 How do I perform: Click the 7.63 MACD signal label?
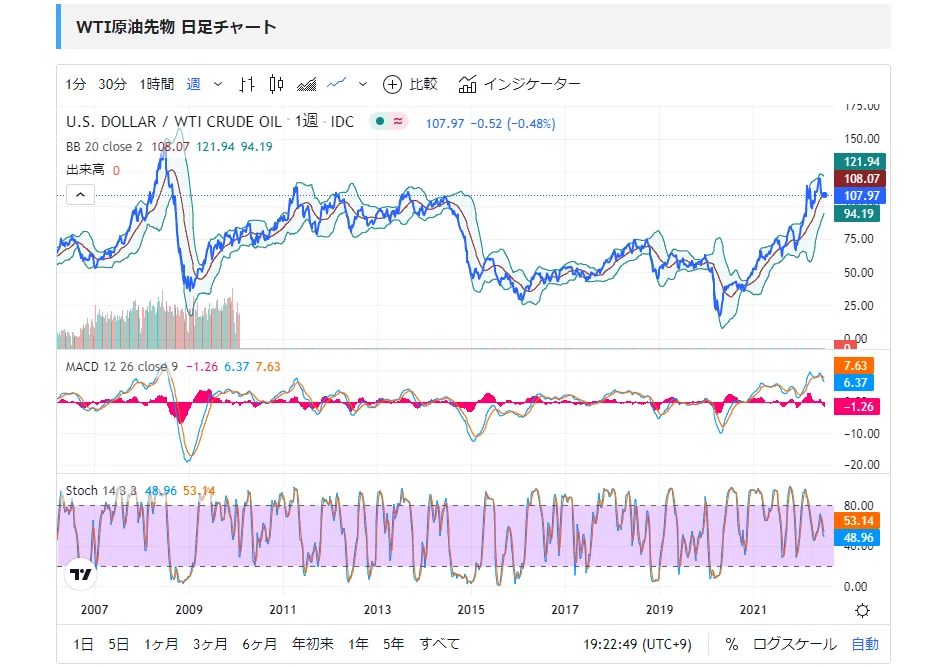coord(854,366)
